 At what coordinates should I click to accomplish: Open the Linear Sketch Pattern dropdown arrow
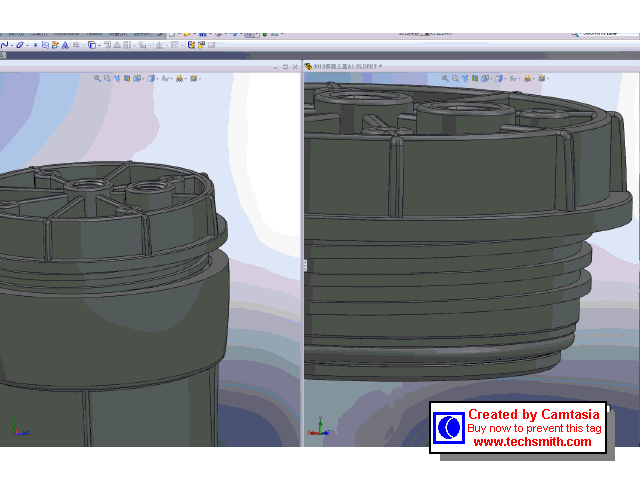point(134,45)
